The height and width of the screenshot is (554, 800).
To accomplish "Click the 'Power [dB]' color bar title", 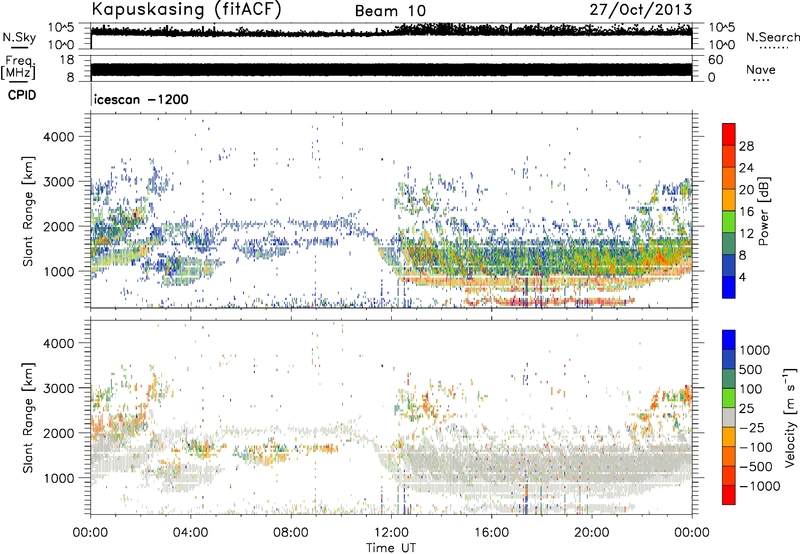I will coord(763,211).
